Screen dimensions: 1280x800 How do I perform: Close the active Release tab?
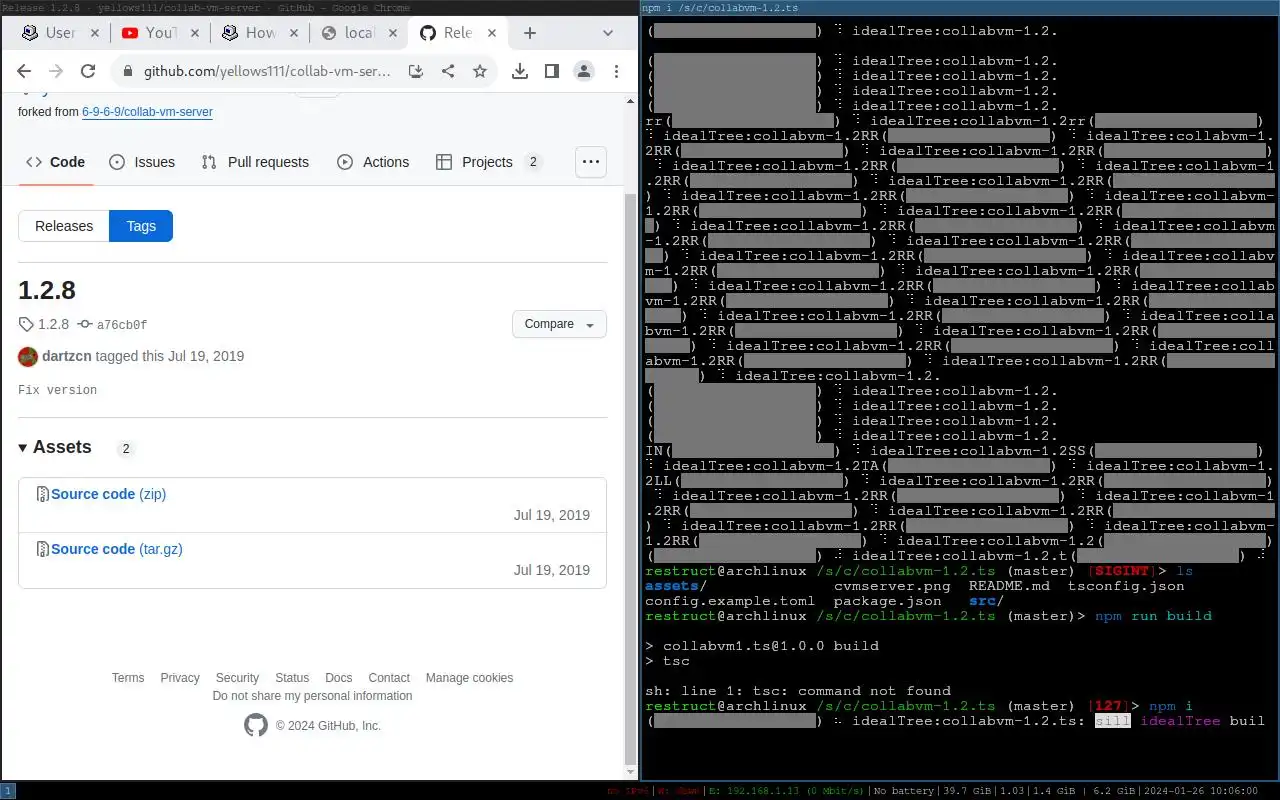point(491,33)
